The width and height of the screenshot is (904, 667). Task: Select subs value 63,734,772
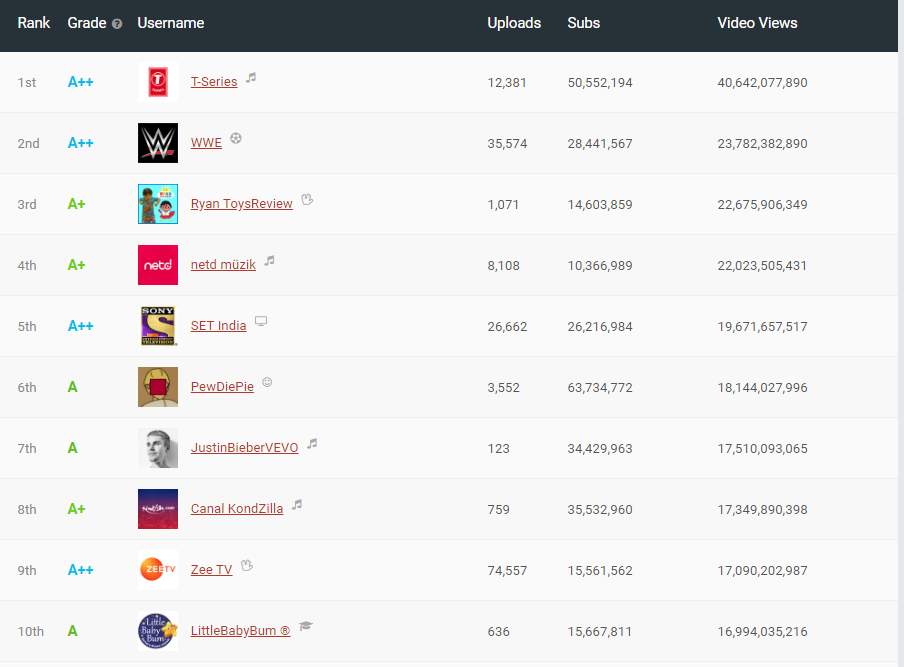[600, 388]
